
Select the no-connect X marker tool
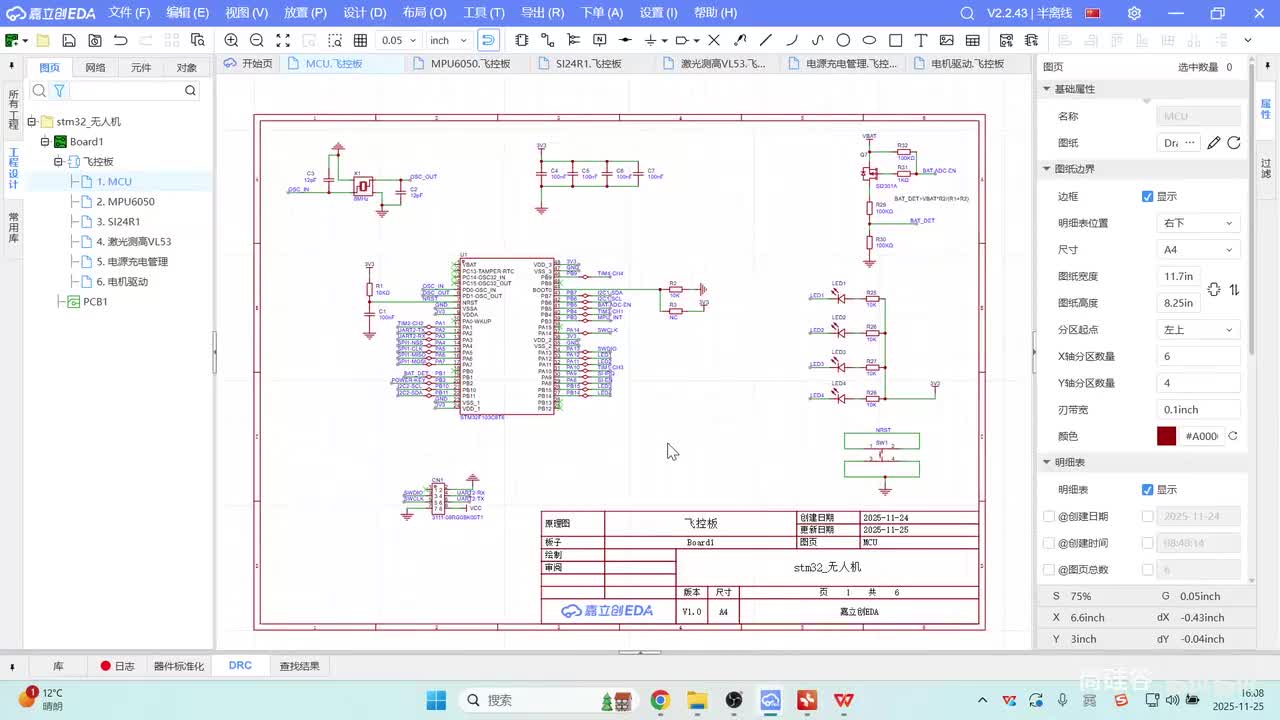(714, 41)
